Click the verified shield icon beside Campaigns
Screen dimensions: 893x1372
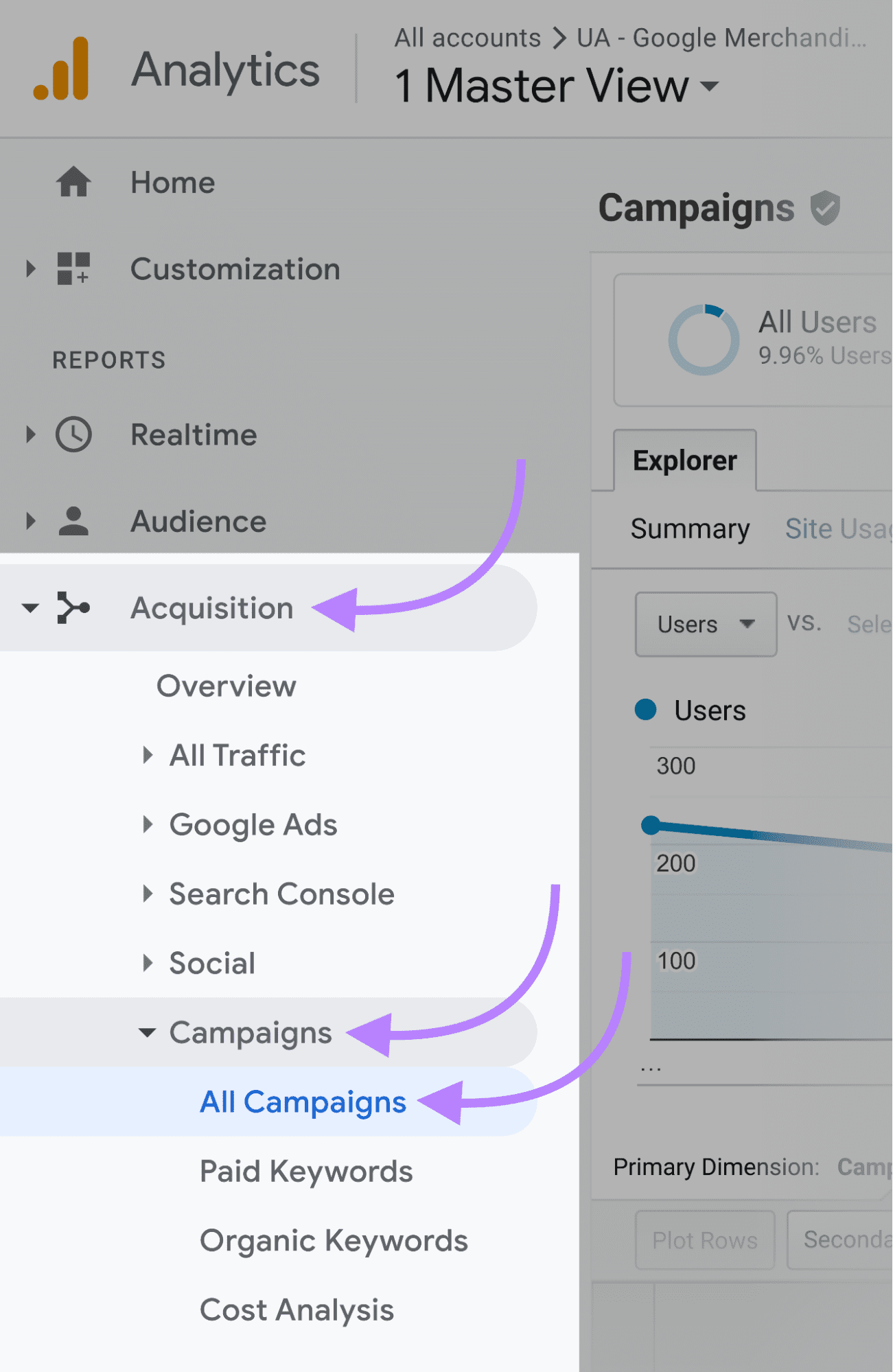click(x=825, y=208)
